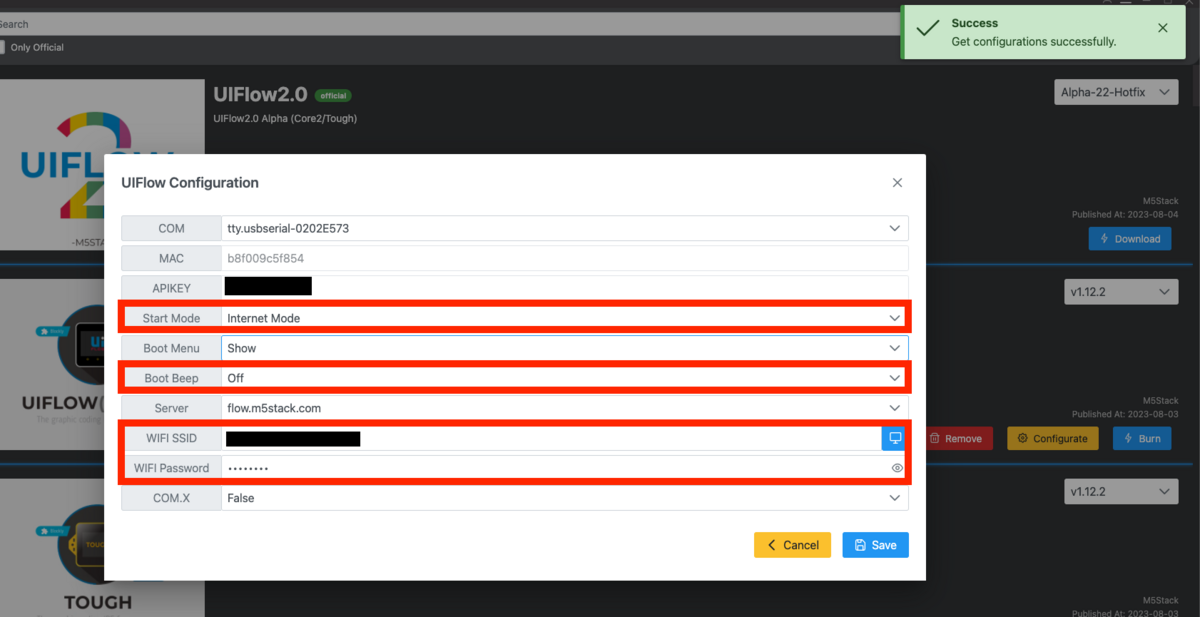Open the v1.12.2 dropdown for TOUGH firmware

point(1121,492)
